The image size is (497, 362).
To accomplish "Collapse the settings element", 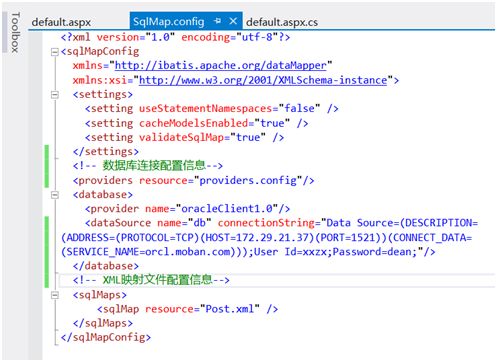I will coord(55,95).
